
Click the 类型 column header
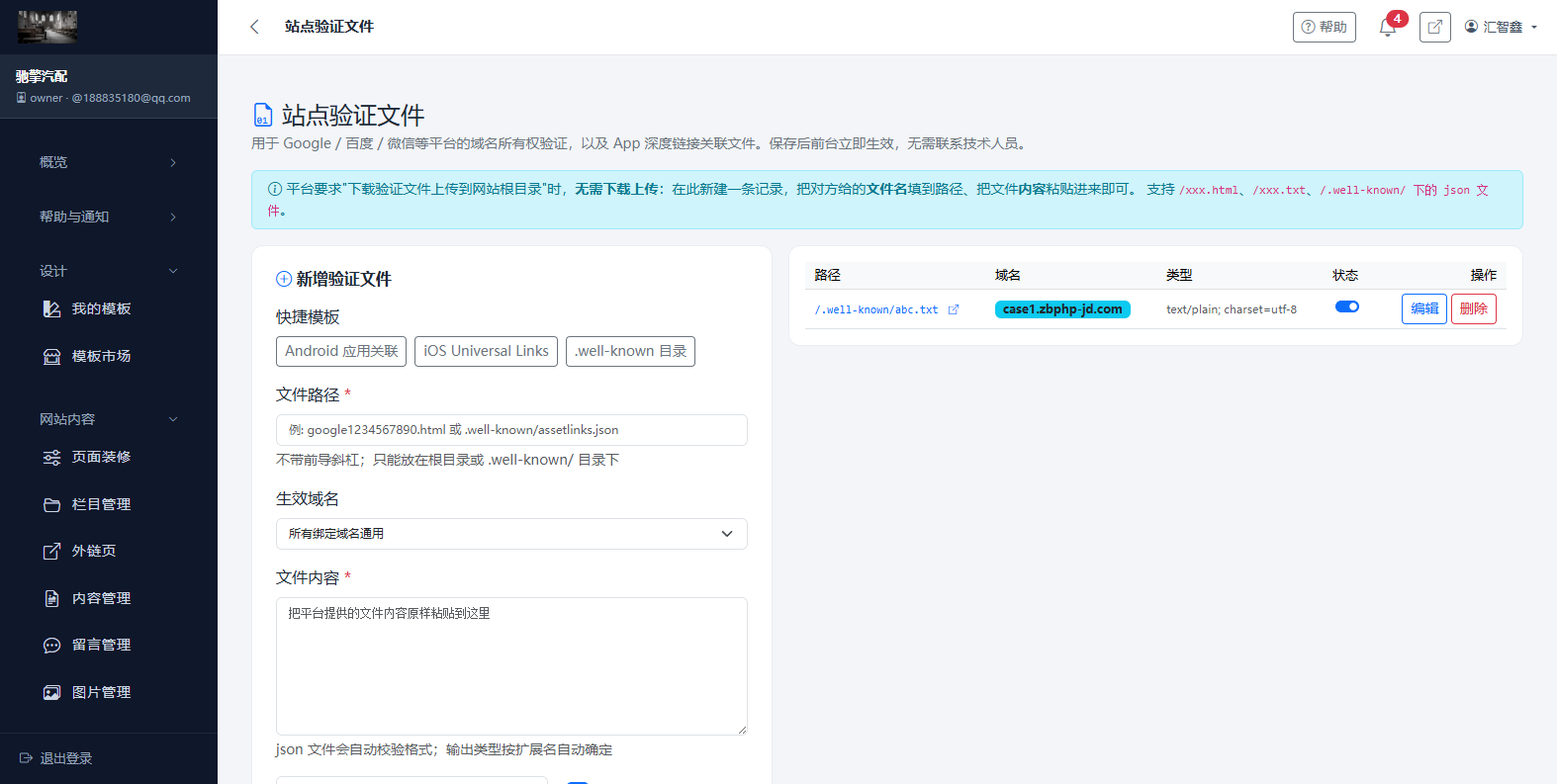(x=1179, y=275)
